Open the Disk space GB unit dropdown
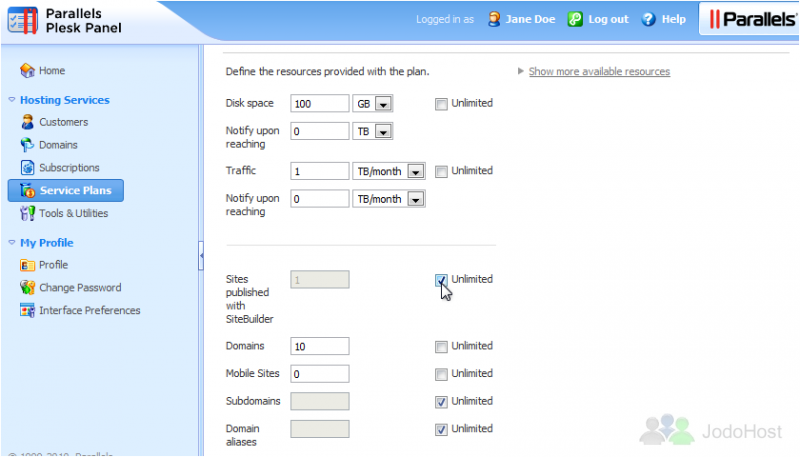The height and width of the screenshot is (457, 800). [x=372, y=104]
